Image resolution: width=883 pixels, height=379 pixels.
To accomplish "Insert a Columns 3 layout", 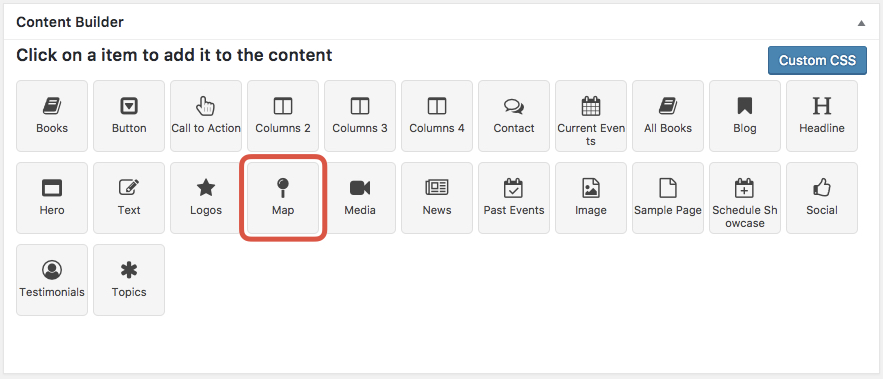I will click(x=360, y=116).
